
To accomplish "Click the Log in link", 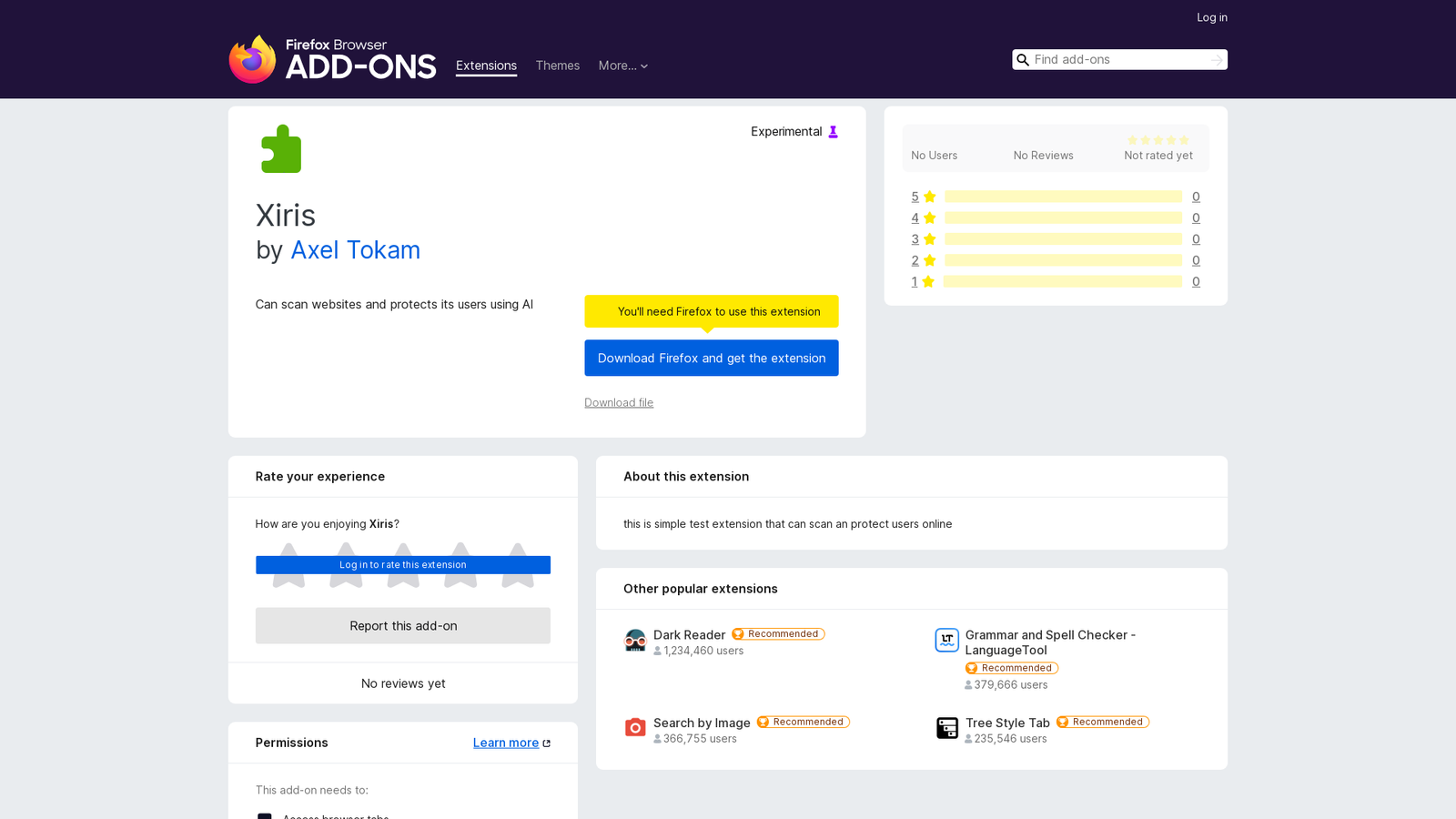I will pyautogui.click(x=1212, y=17).
